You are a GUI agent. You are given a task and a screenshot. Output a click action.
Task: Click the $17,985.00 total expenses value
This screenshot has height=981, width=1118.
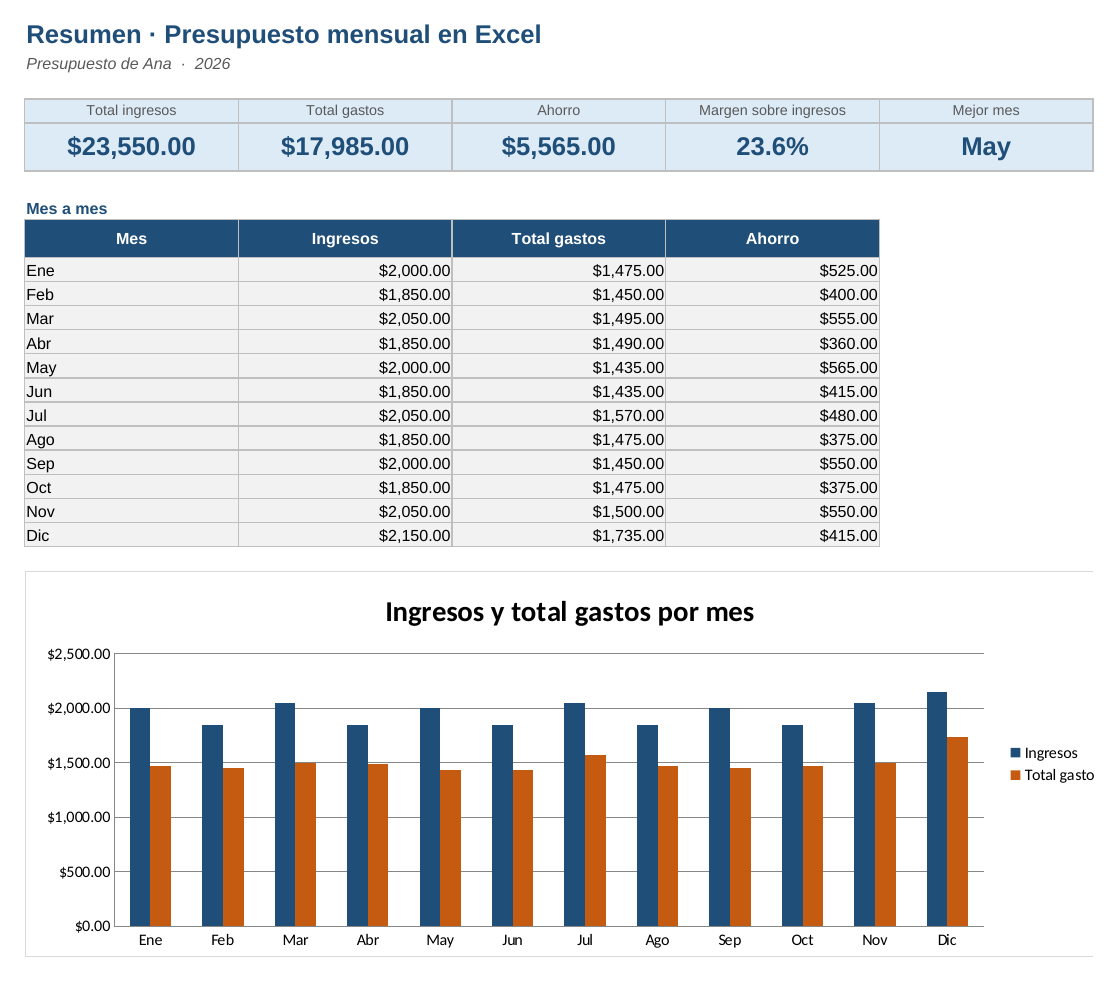345,147
